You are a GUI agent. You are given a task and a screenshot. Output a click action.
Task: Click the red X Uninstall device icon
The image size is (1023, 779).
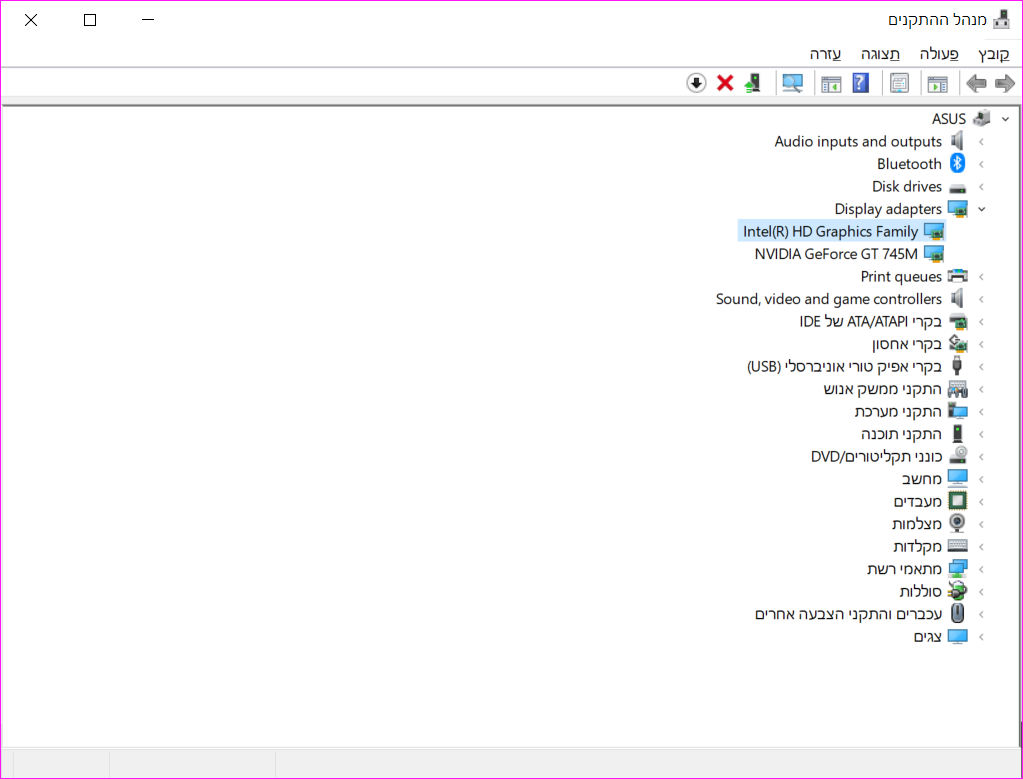coord(725,84)
